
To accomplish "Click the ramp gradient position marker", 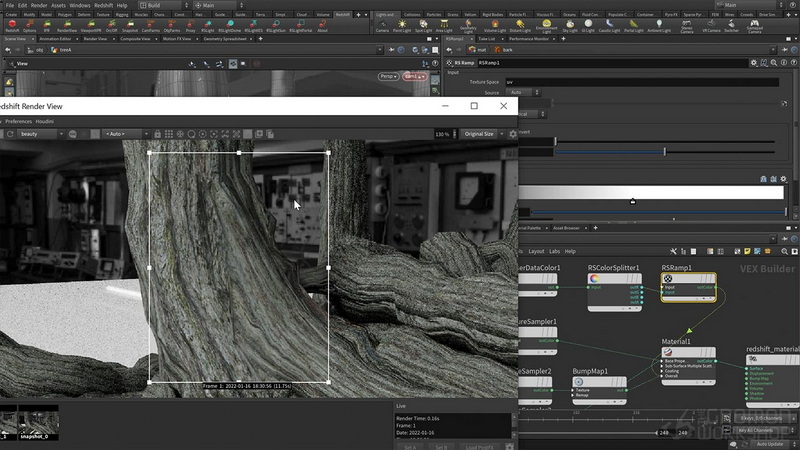I will (x=633, y=202).
